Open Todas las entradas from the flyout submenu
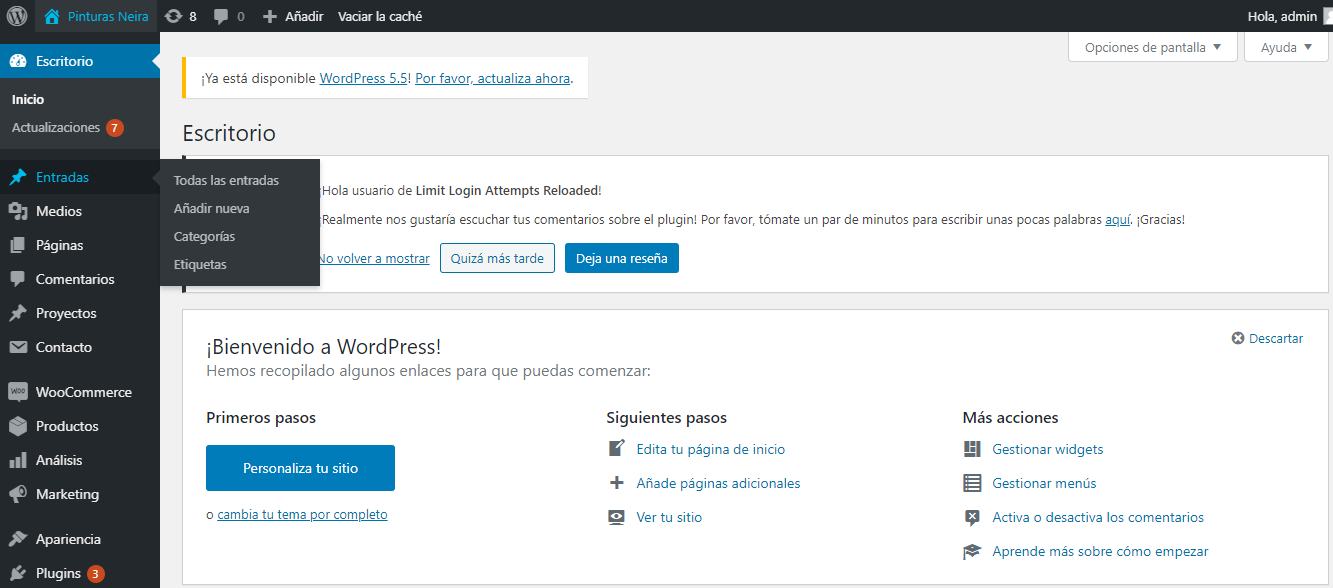This screenshot has width=1333, height=588. click(x=226, y=180)
